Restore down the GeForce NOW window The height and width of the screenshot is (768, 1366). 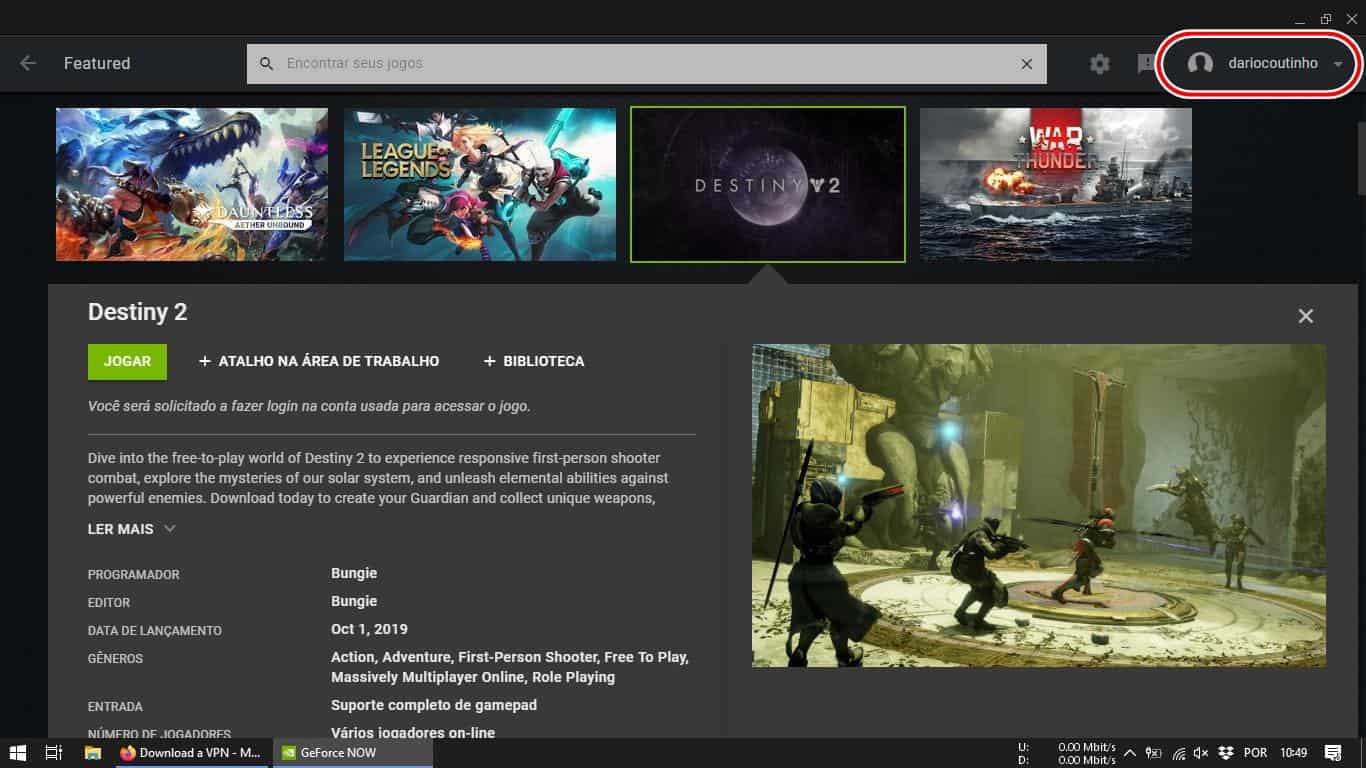(1326, 19)
